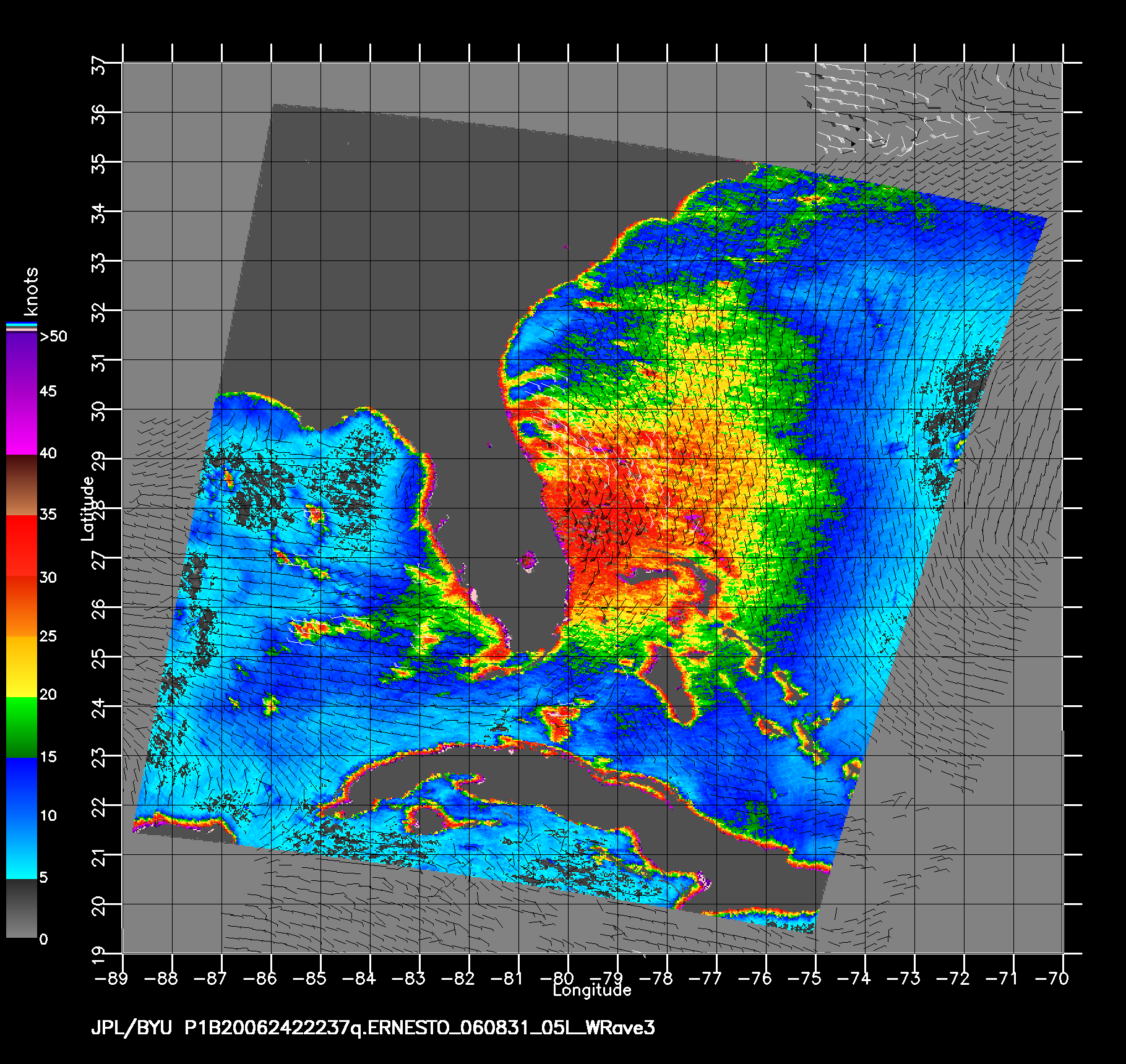Image resolution: width=1126 pixels, height=1064 pixels.
Task: Click the '10' label on the knots color scale
Action: [48, 816]
